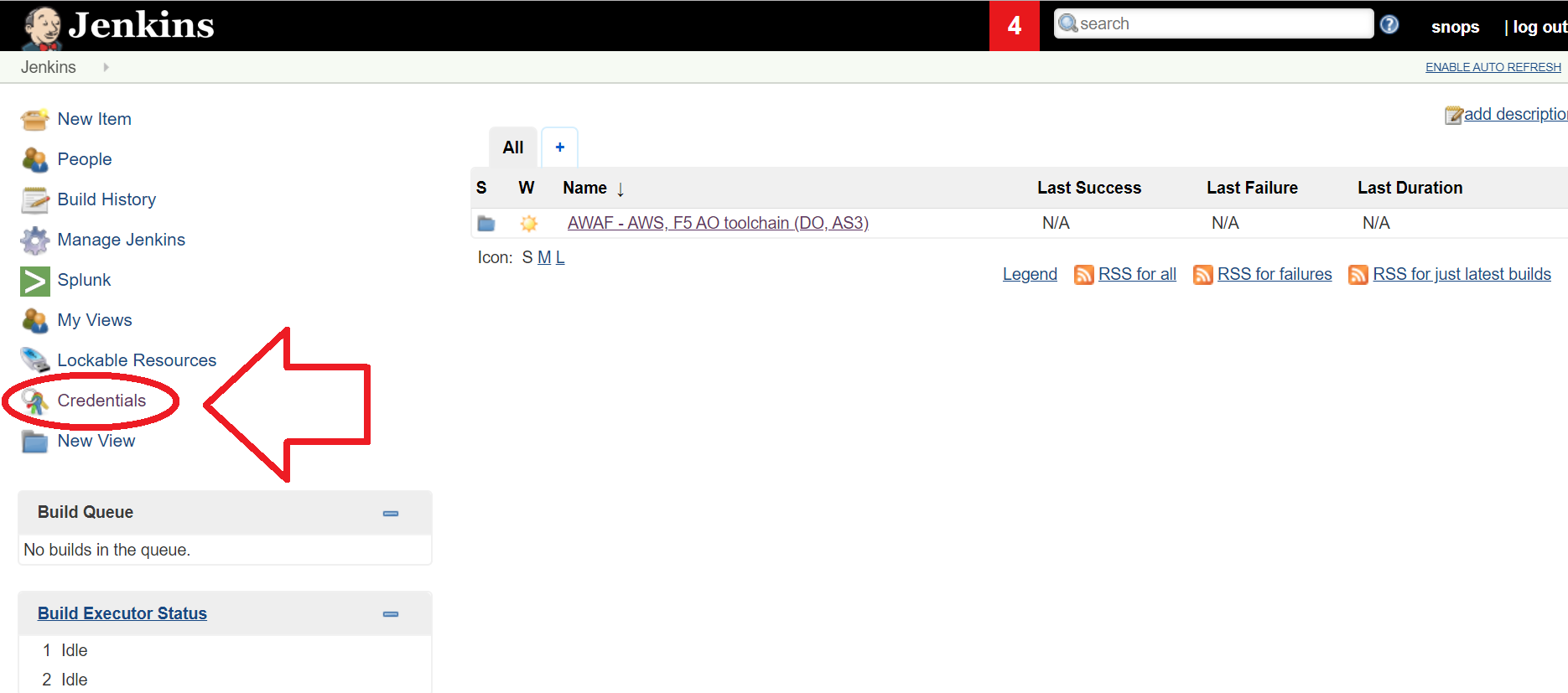The height and width of the screenshot is (693, 1568).
Task: Click the add description edit icon
Action: (1454, 116)
